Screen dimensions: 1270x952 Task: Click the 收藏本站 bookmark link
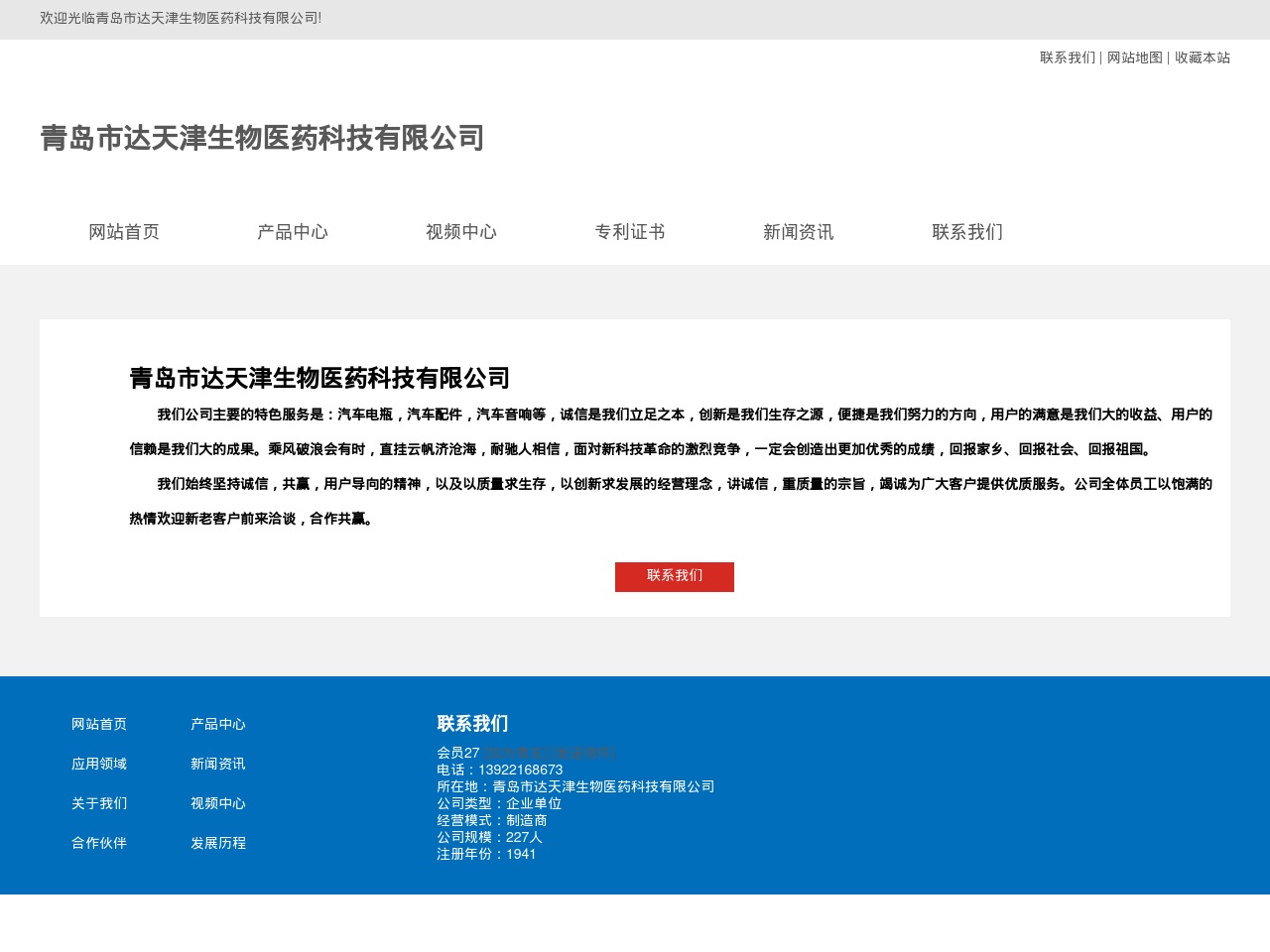coord(1203,58)
